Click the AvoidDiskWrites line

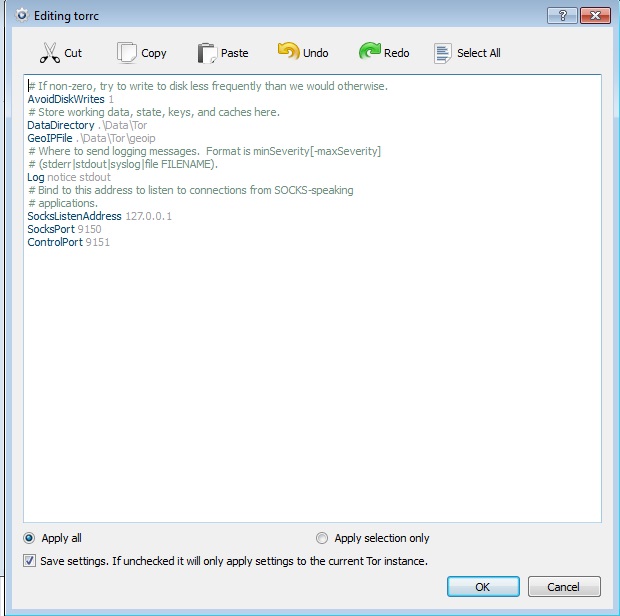pyautogui.click(x=70, y=99)
